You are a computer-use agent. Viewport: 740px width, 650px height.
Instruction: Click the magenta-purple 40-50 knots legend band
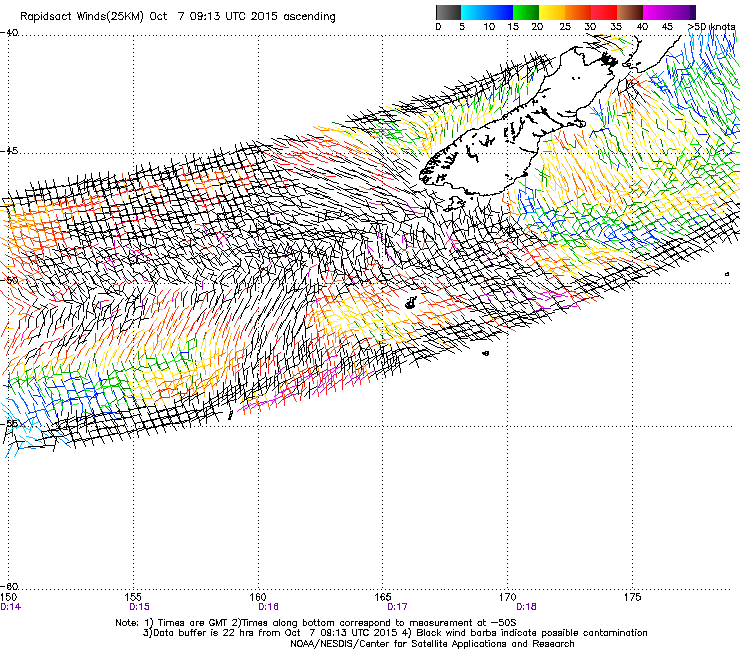click(x=669, y=12)
